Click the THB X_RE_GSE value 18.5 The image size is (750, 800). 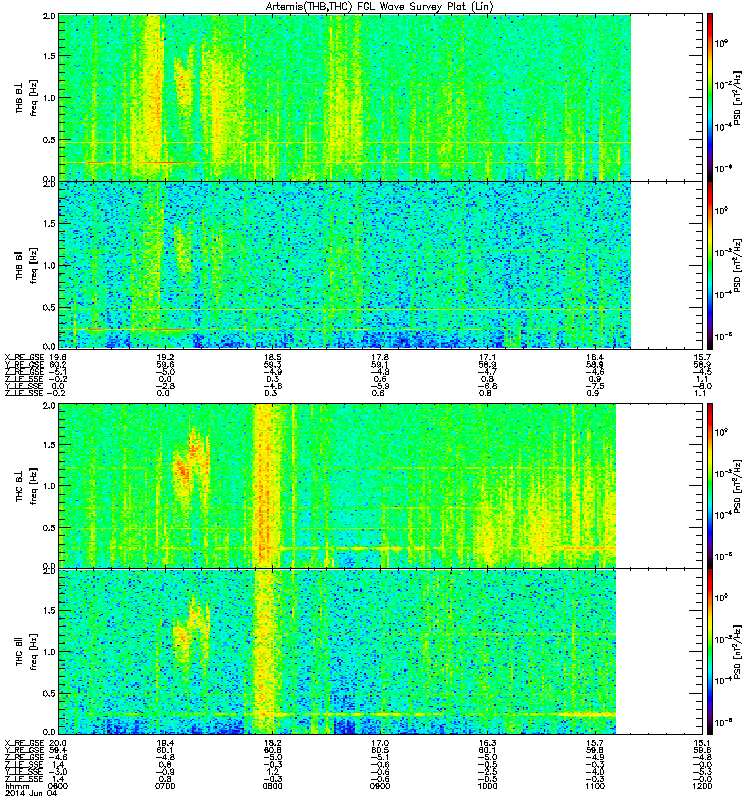[272, 357]
